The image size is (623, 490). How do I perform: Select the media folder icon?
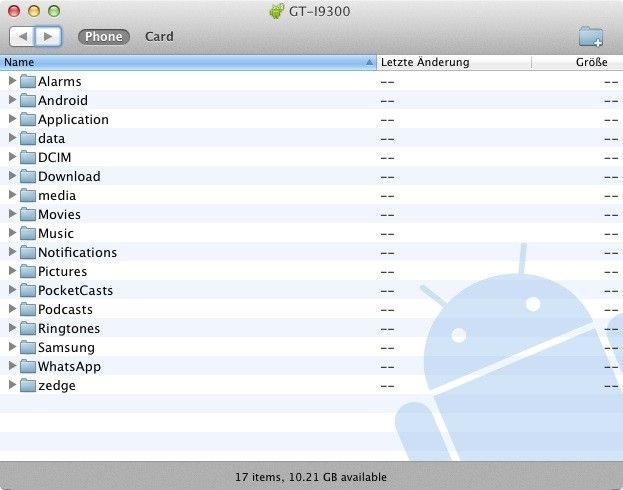coord(28,196)
